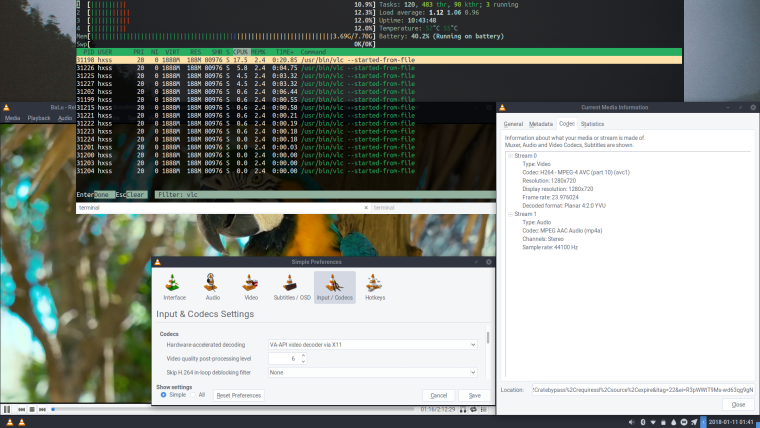The image size is (760, 428).
Task: Collapse the tray with the blue arrow
Action: [x=703, y=422]
